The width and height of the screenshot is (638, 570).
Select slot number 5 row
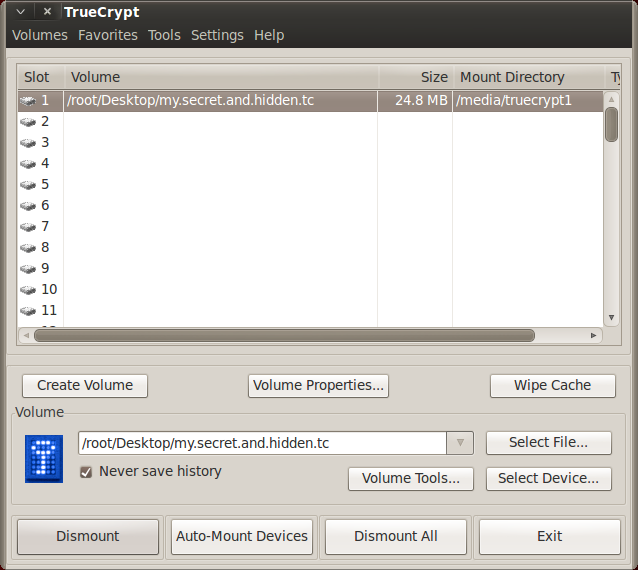(310, 185)
